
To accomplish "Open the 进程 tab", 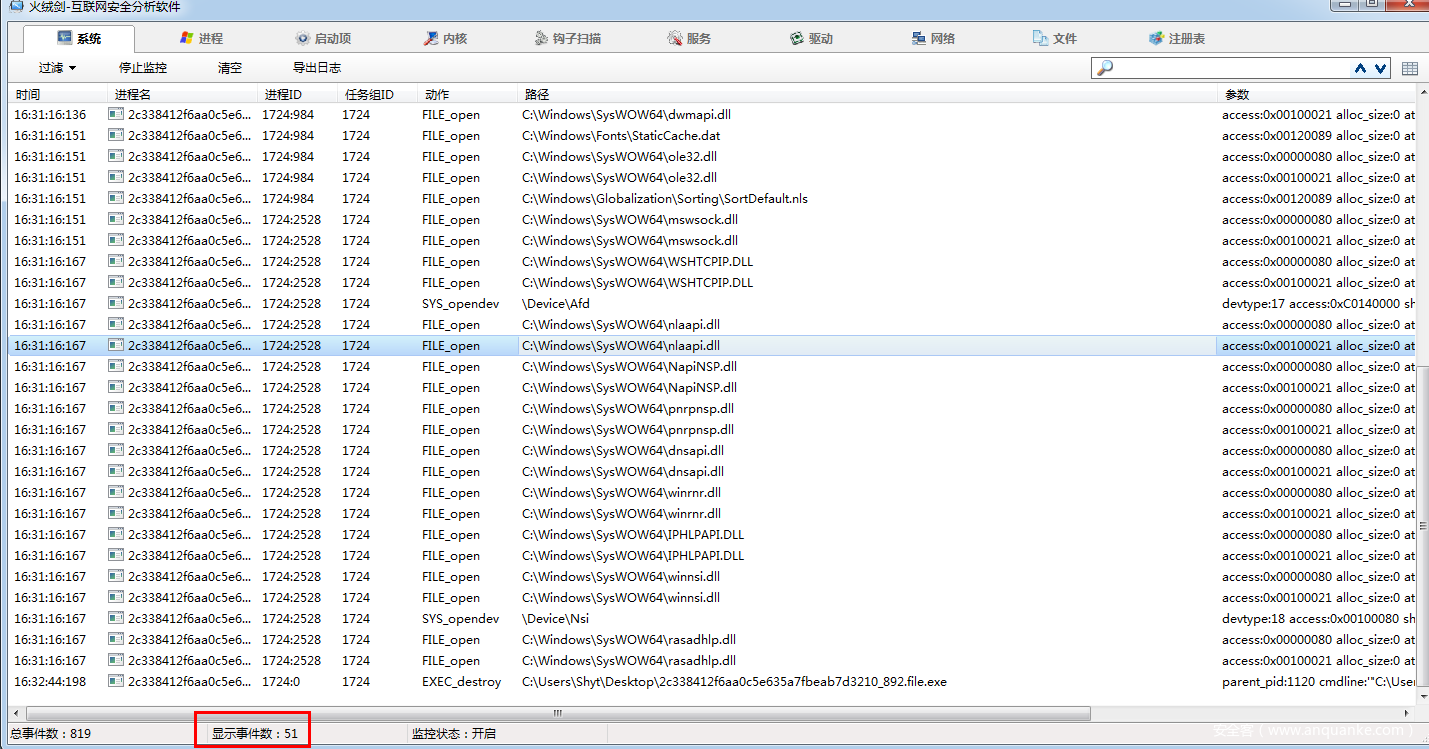I will (201, 39).
